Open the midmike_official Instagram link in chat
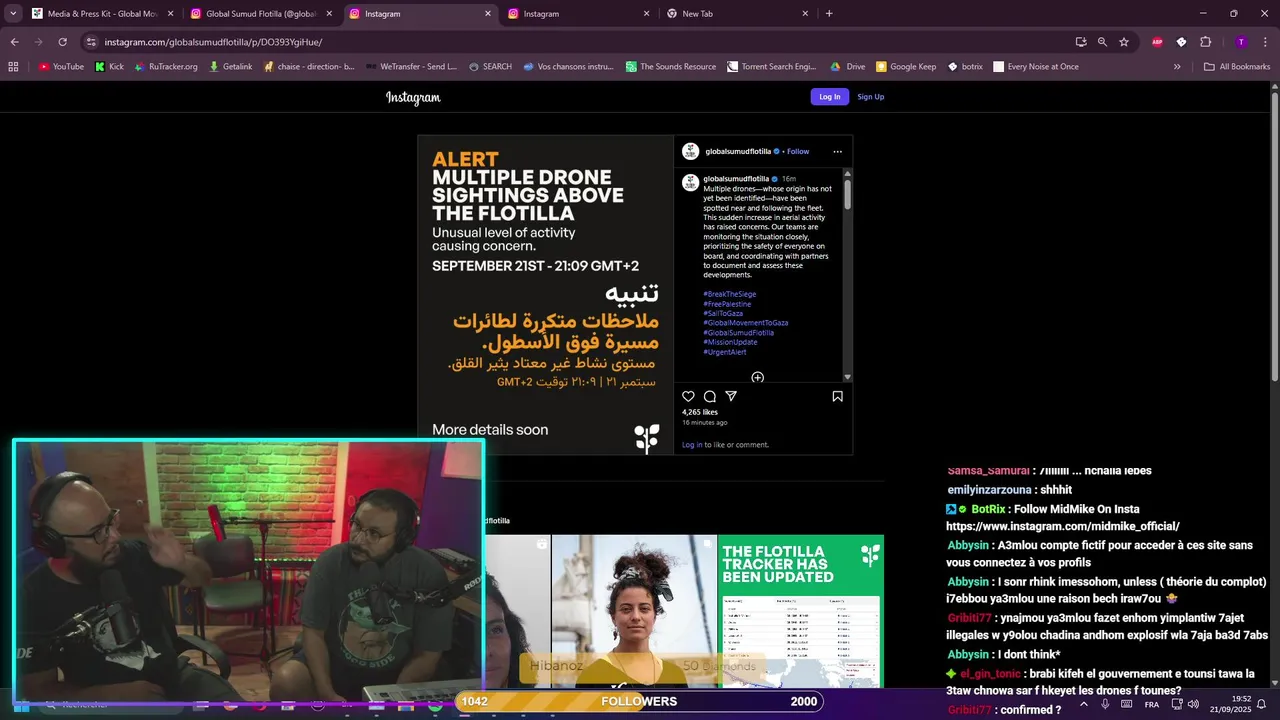Image resolution: width=1280 pixels, height=720 pixels. 1063,526
